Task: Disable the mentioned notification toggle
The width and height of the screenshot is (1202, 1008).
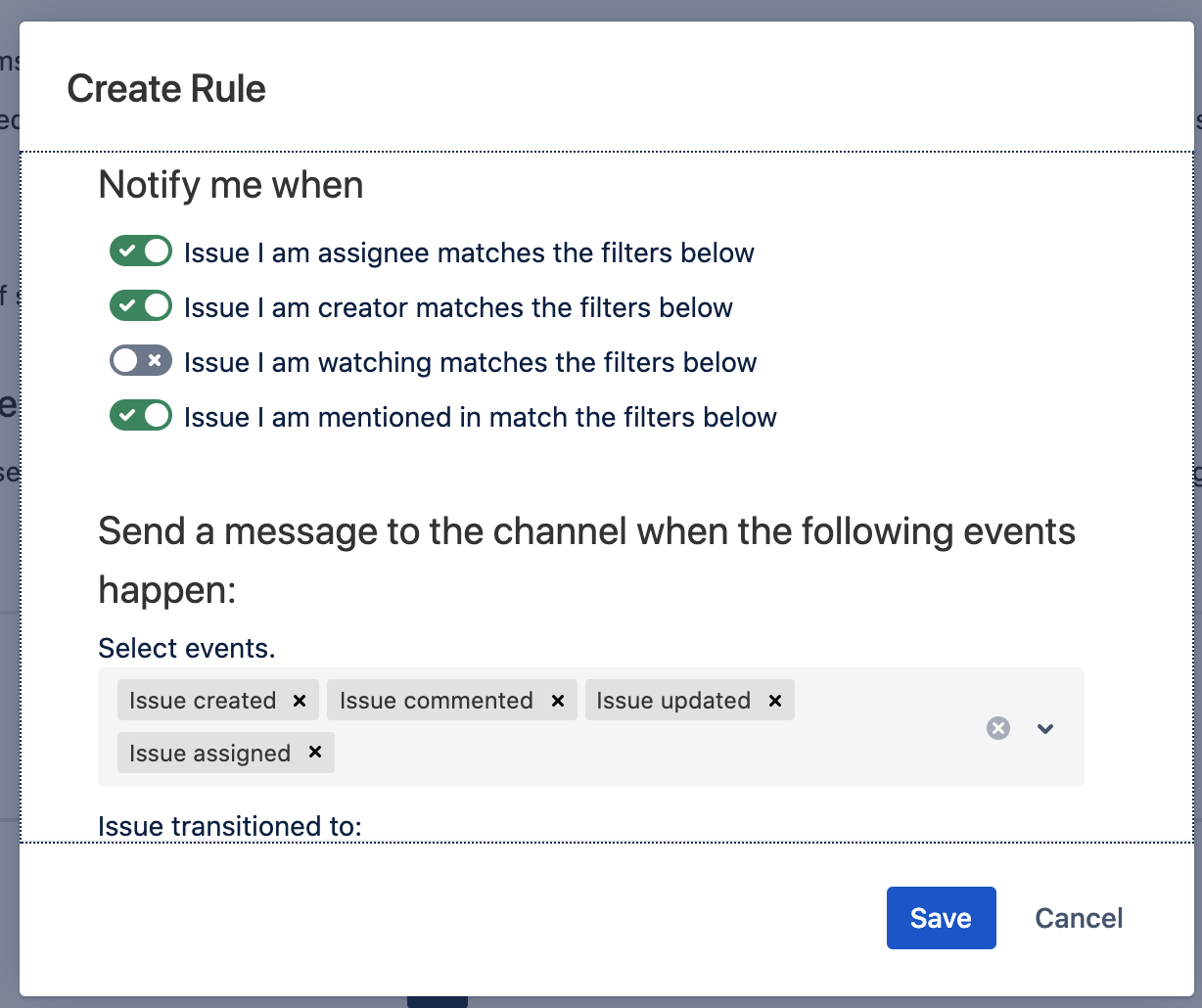Action: tap(141, 416)
